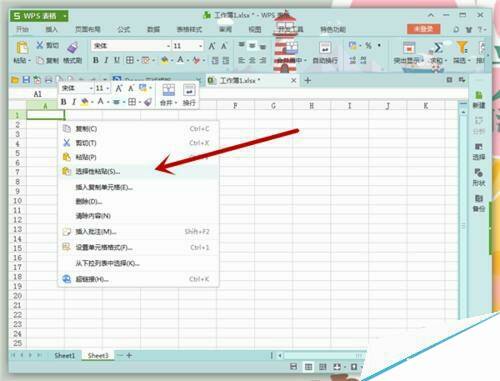Viewport: 500px width, 381px height.
Task: Toggle Underline in the ribbon font group
Action: (x=117, y=60)
